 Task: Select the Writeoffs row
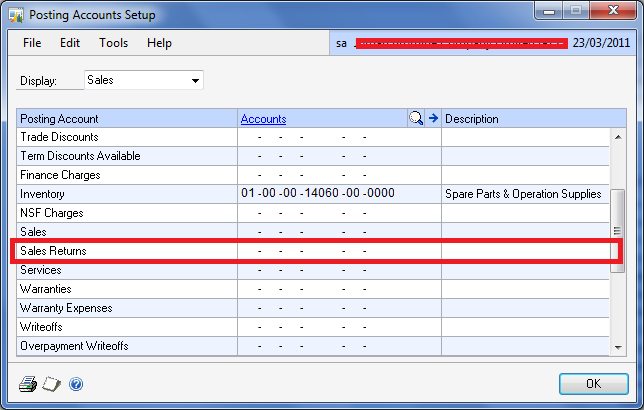313,327
